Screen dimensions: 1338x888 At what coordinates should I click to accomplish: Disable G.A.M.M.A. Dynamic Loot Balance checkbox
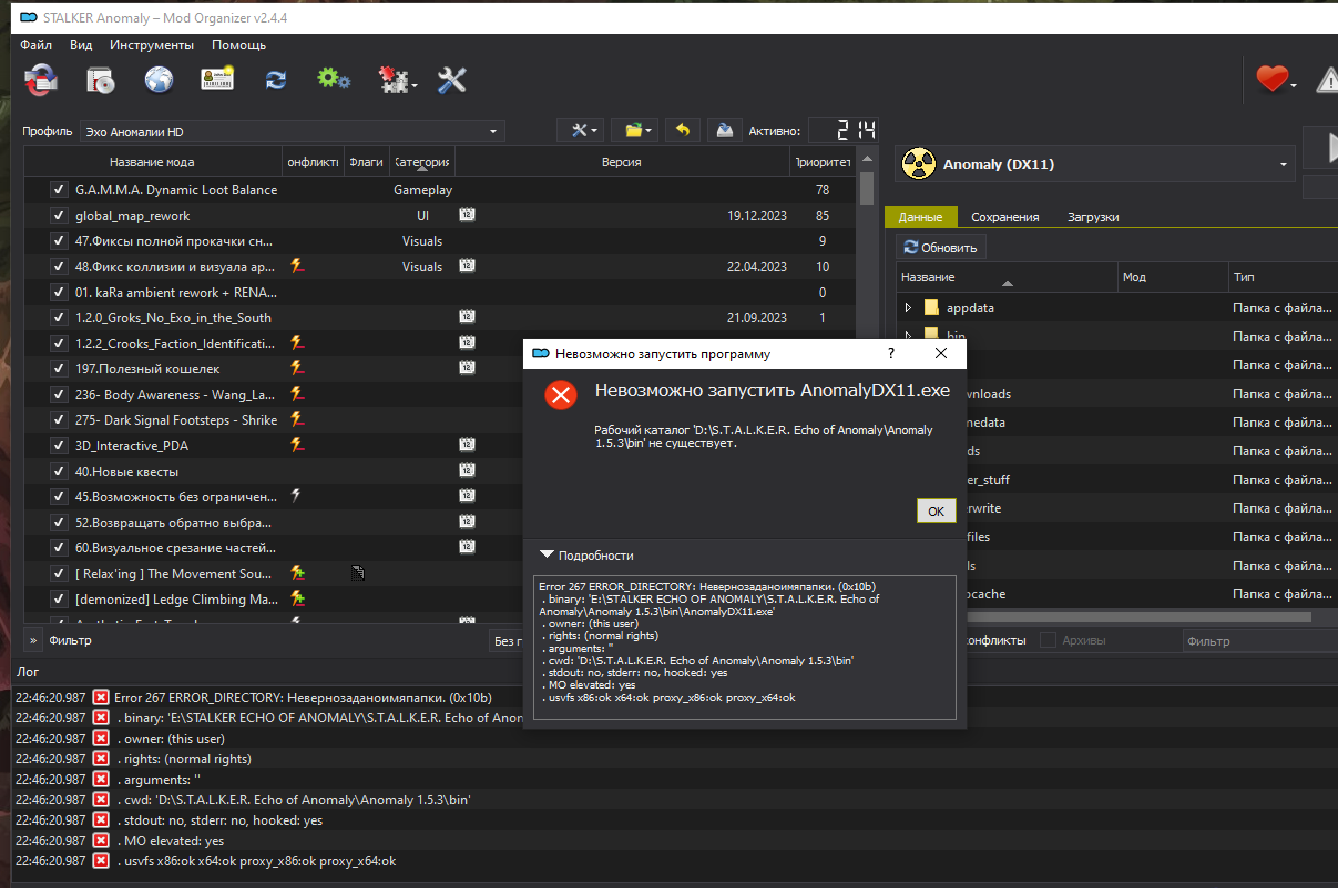click(59, 190)
